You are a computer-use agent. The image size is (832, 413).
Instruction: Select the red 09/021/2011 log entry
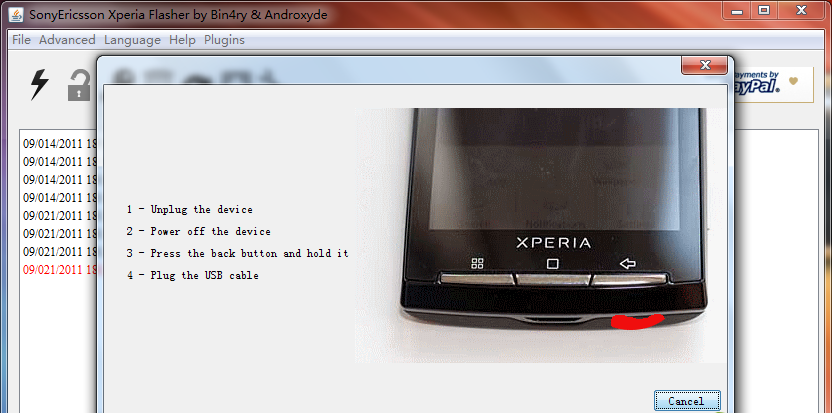60,270
